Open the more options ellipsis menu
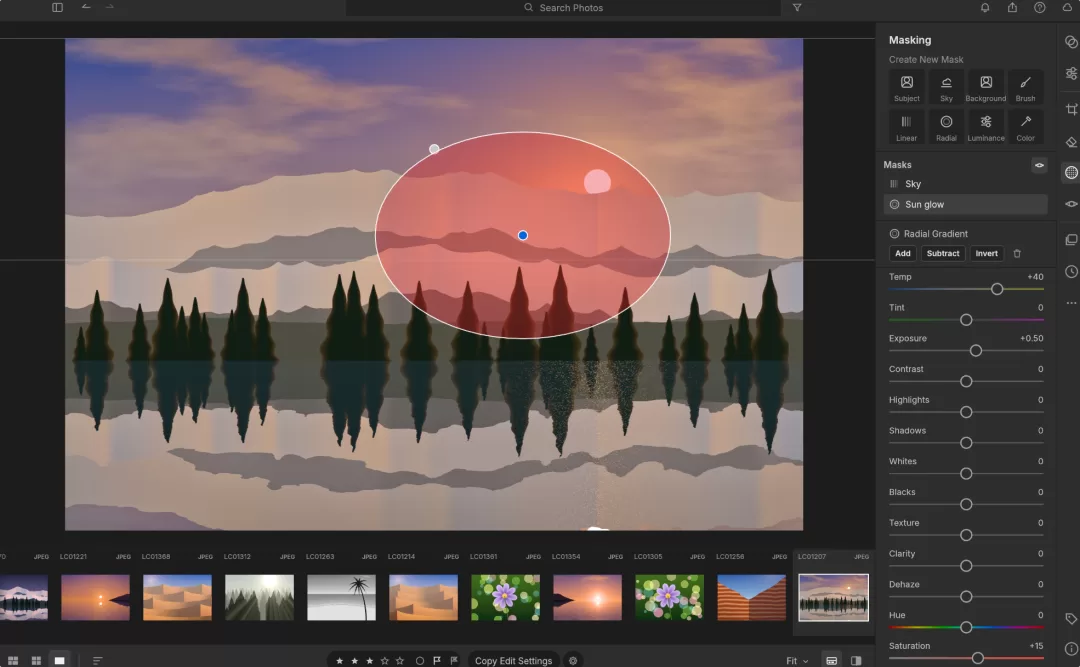The image size is (1080, 667). tap(1071, 303)
